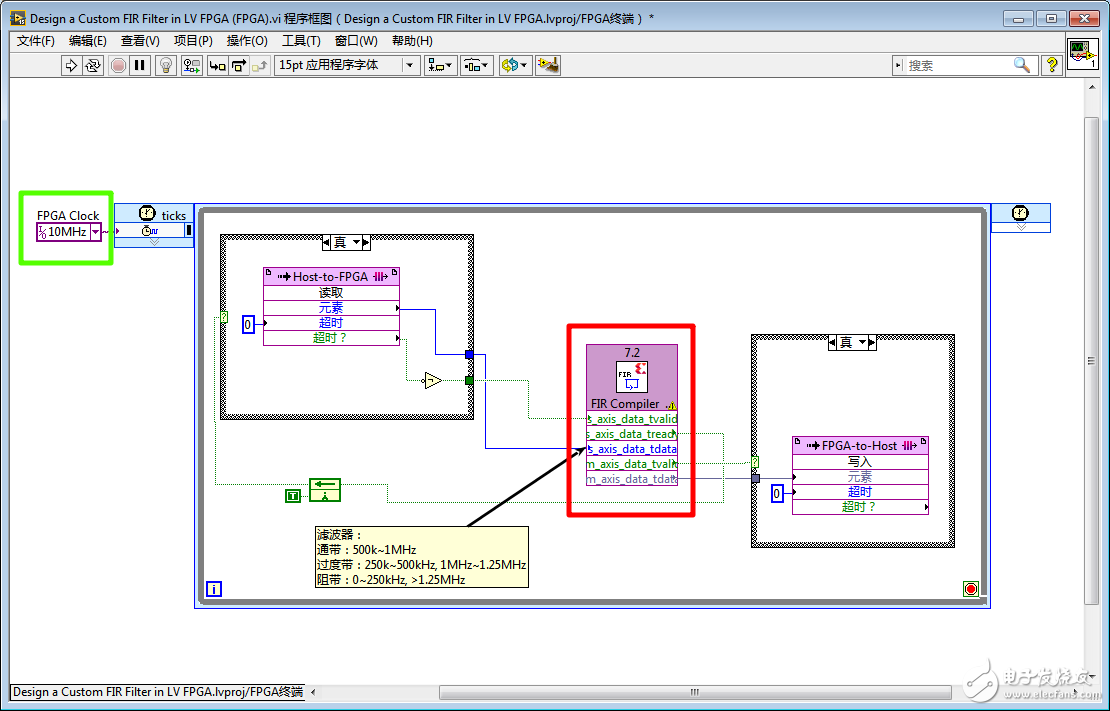Click the Run arrow button

pyautogui.click(x=71, y=65)
